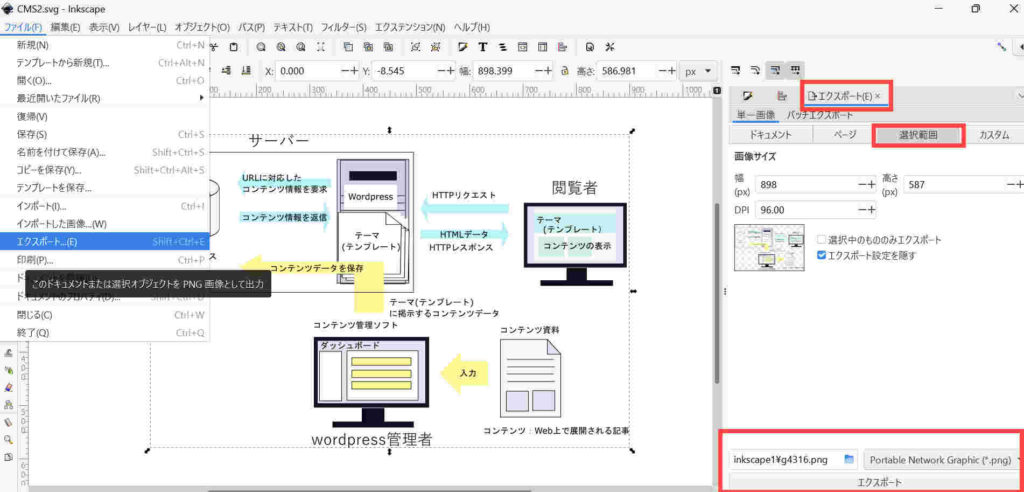Click the paste clipboard icon in the toolbar
The width and height of the screenshot is (1024, 492).
[233, 47]
